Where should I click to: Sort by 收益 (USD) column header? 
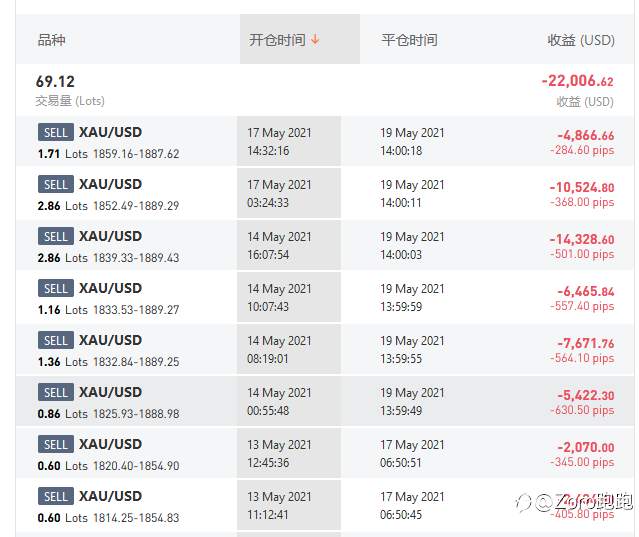(x=580, y=40)
